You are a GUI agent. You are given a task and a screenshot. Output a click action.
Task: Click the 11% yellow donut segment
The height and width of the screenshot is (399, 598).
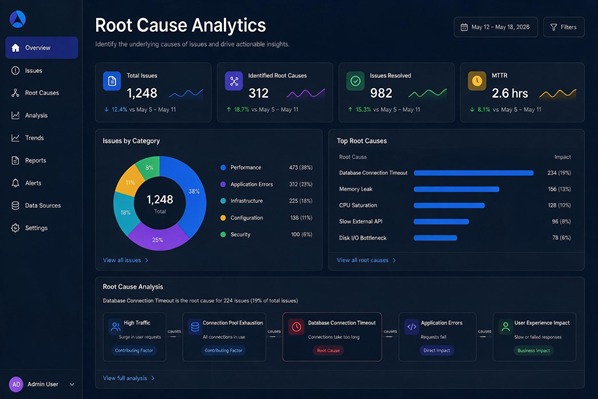(130, 182)
